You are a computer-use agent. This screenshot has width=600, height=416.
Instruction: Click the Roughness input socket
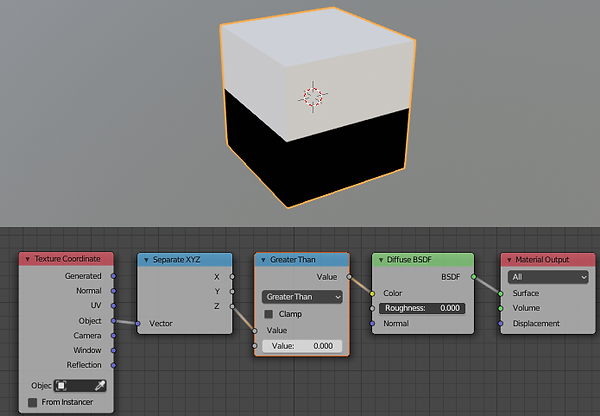coord(372,308)
